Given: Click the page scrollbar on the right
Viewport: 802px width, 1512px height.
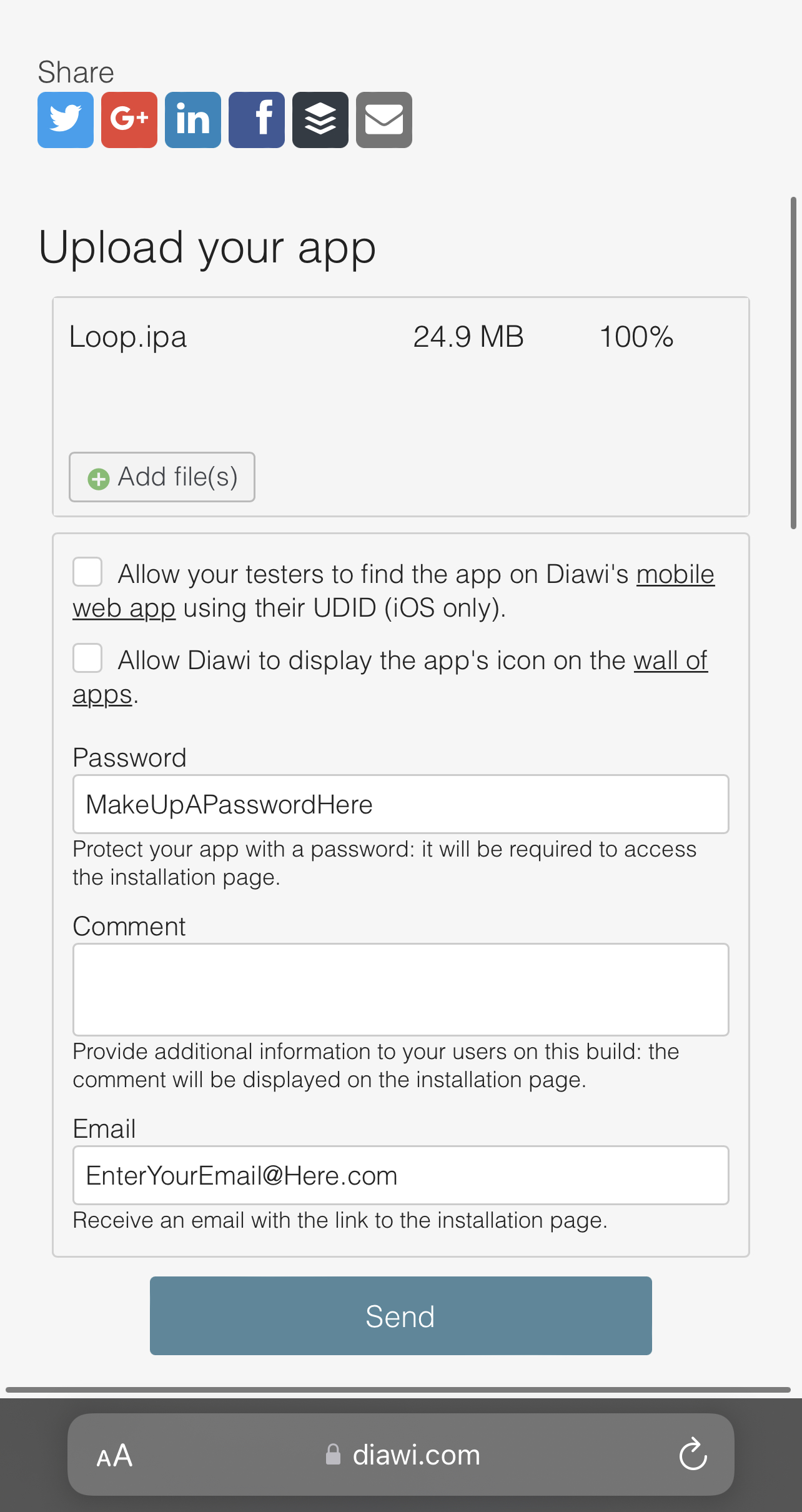Looking at the screenshot, I should pyautogui.click(x=793, y=363).
